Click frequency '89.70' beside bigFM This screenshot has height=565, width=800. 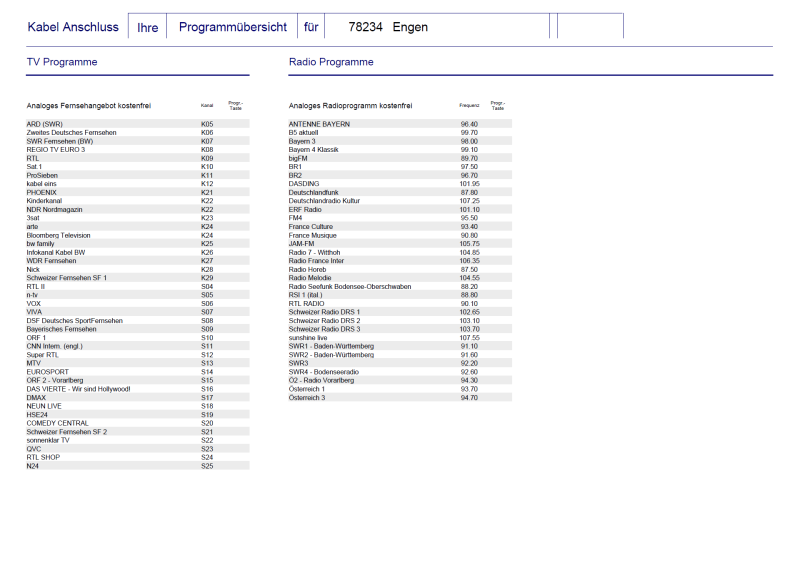pos(469,158)
